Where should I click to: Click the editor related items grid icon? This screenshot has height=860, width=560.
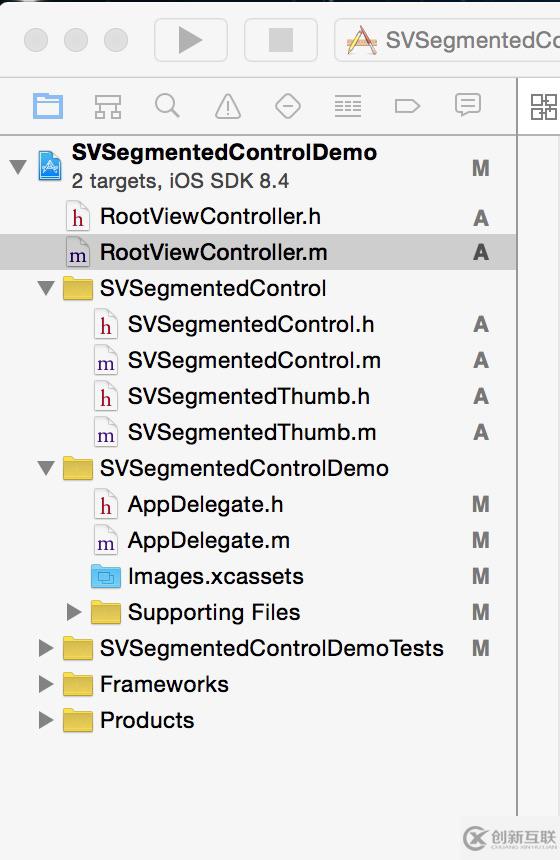click(x=544, y=106)
